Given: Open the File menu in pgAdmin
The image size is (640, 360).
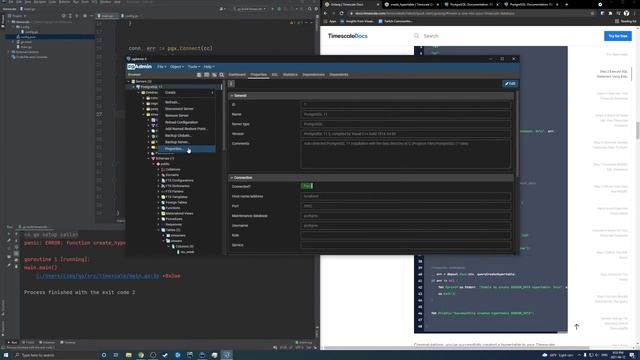Looking at the screenshot, I should point(162,67).
